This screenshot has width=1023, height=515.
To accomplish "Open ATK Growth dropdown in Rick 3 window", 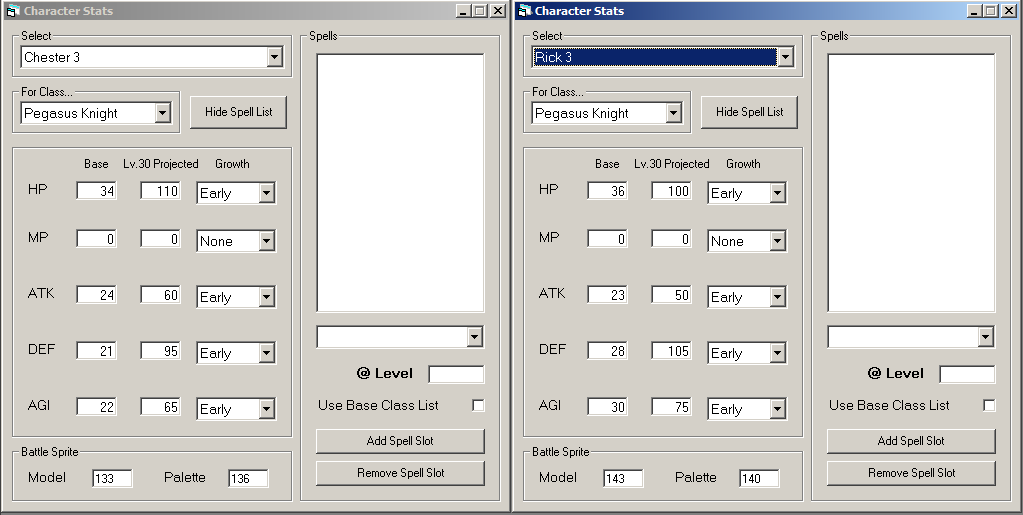I will [777, 297].
